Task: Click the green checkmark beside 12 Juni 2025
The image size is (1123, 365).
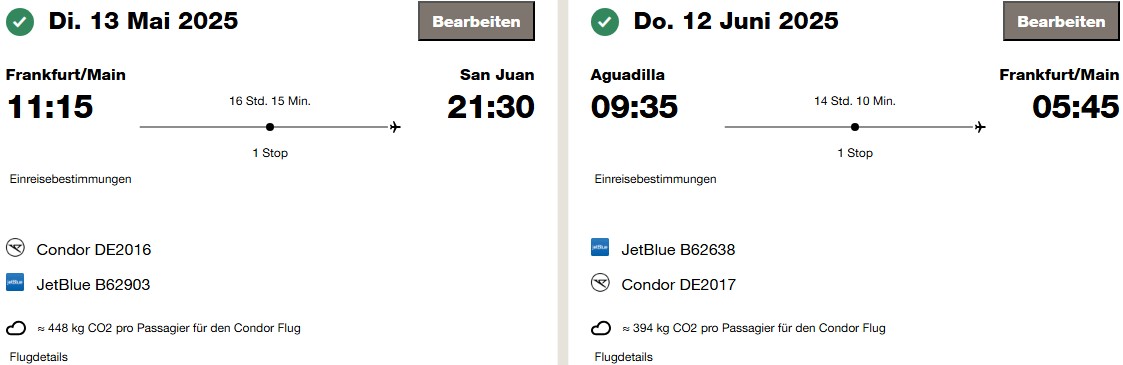Action: click(604, 23)
